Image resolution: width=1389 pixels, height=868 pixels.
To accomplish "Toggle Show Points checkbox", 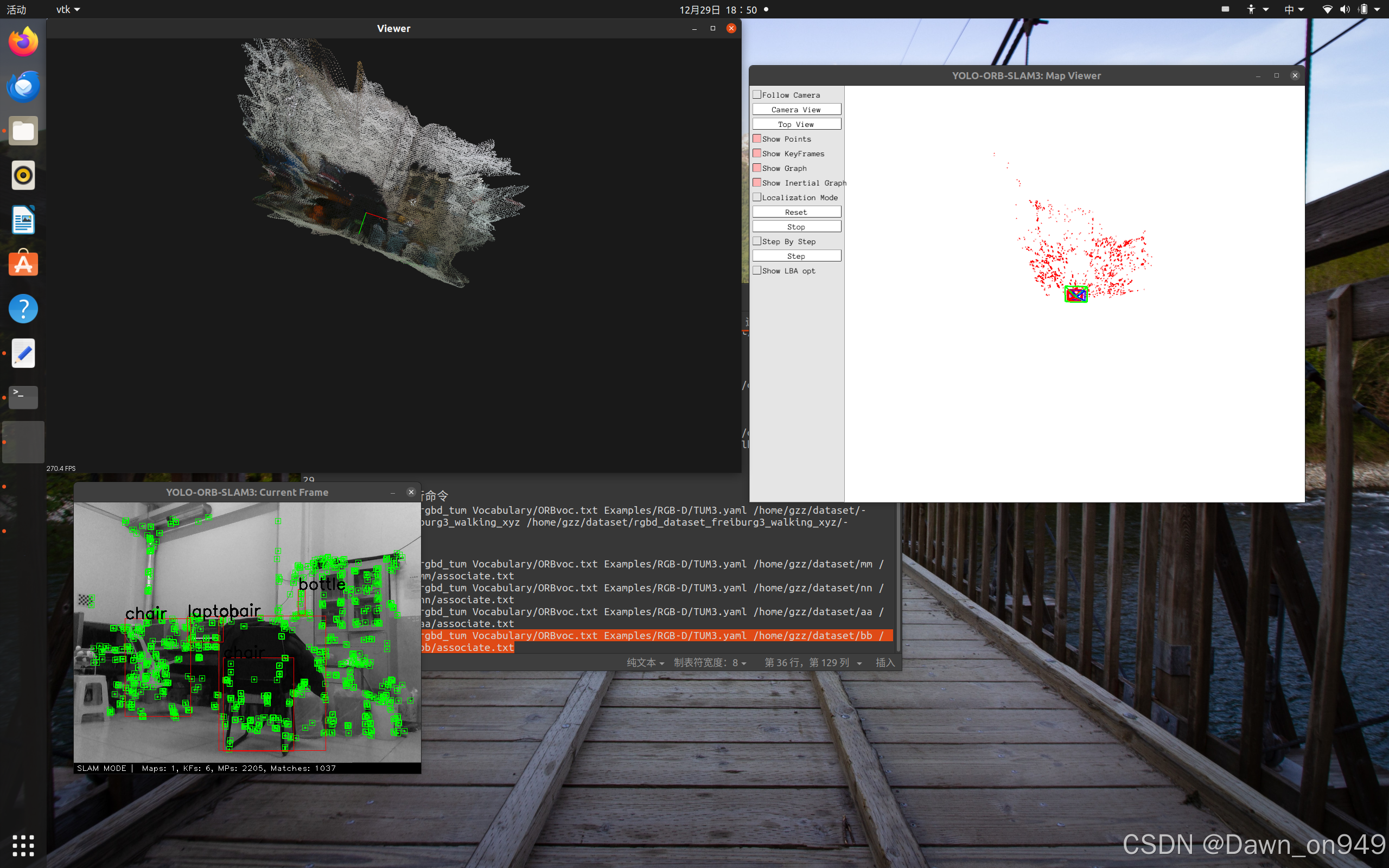I will [757, 139].
